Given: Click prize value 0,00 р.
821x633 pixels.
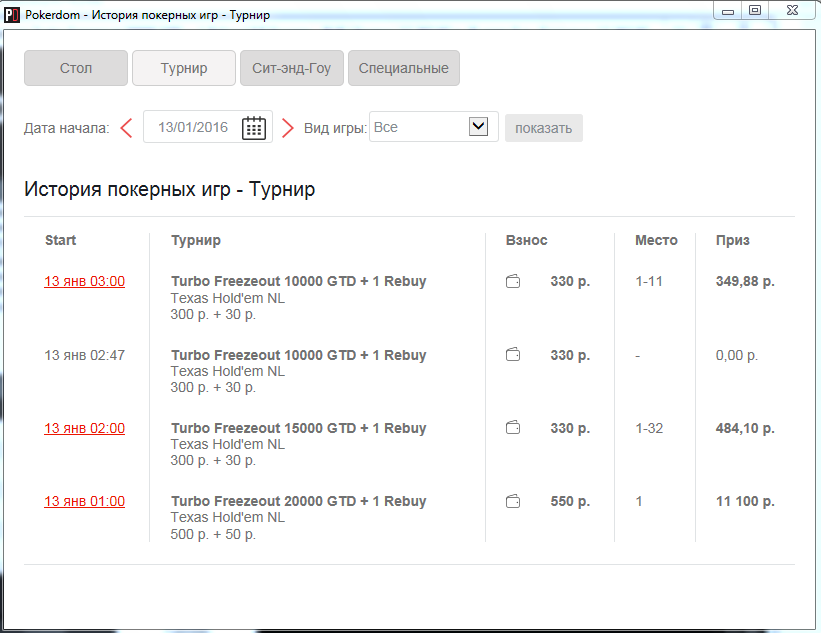Looking at the screenshot, I should pyautogui.click(x=737, y=356).
